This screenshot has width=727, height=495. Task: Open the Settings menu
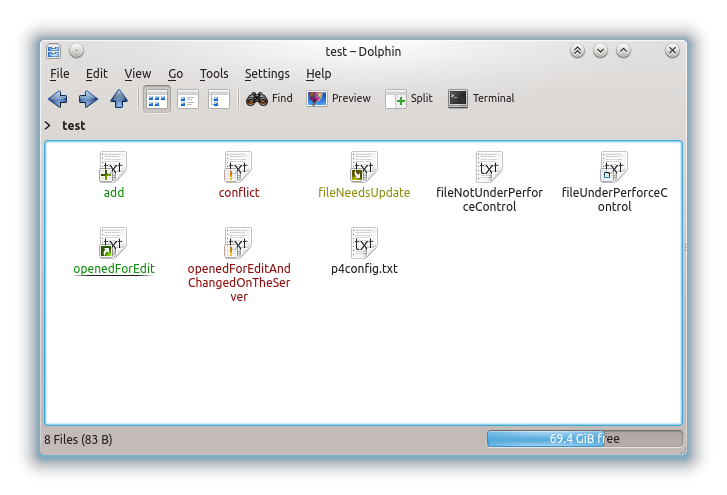[267, 74]
